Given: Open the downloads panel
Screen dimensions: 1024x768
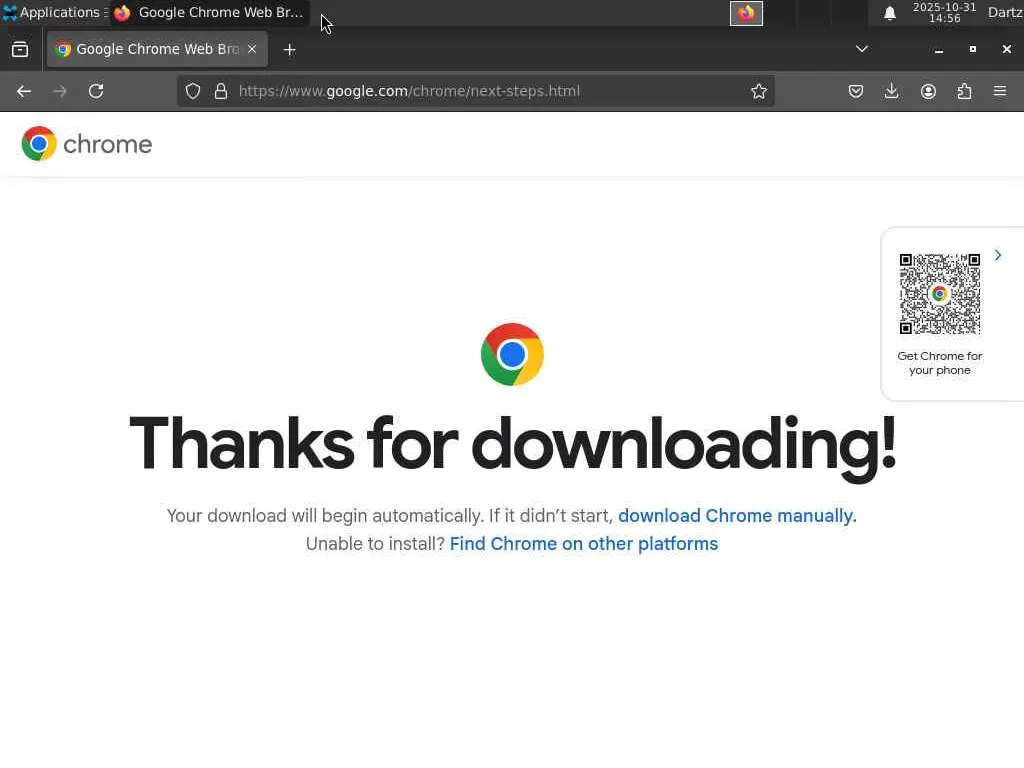Looking at the screenshot, I should point(891,91).
